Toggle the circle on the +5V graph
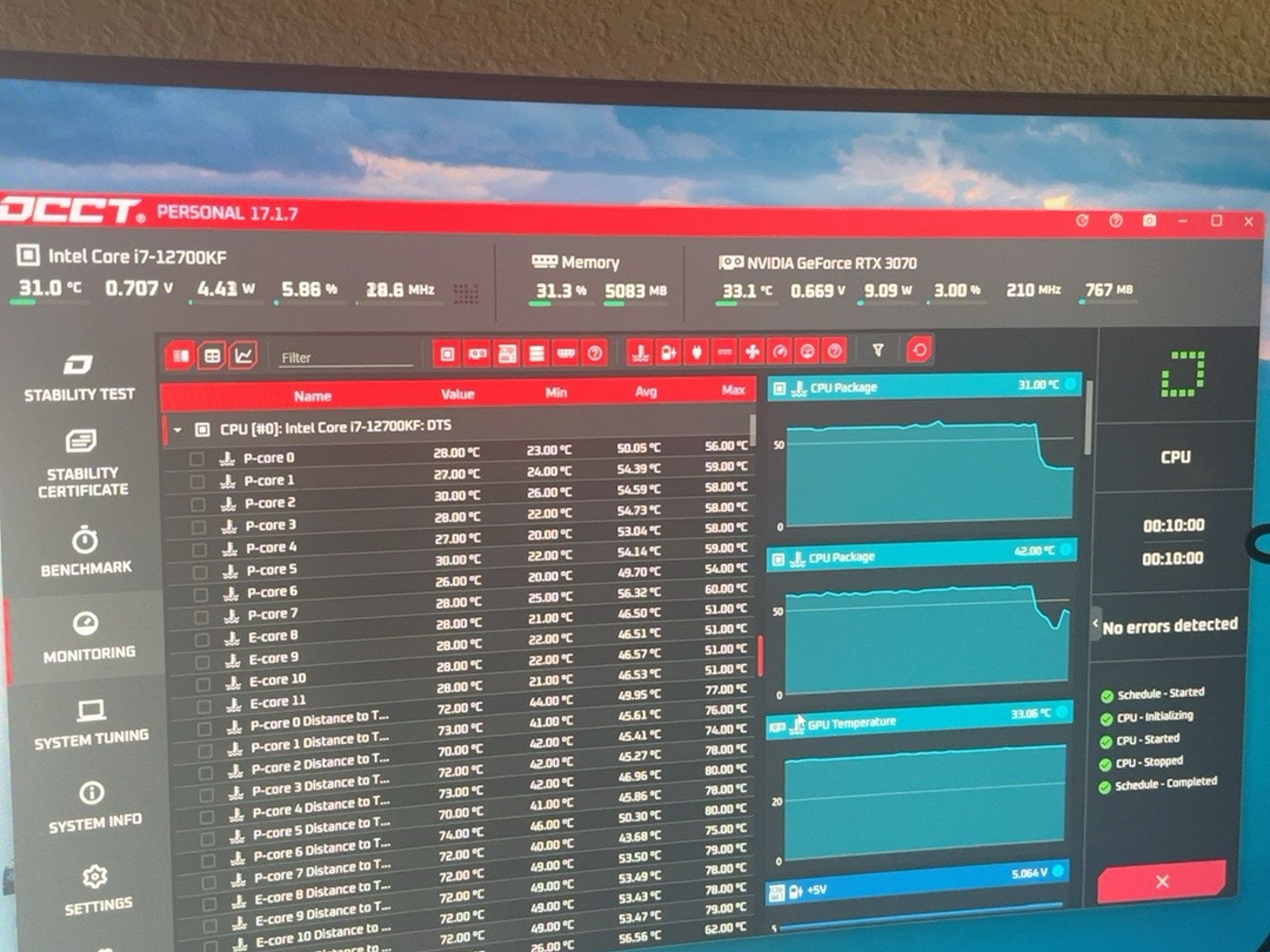 tap(1058, 871)
